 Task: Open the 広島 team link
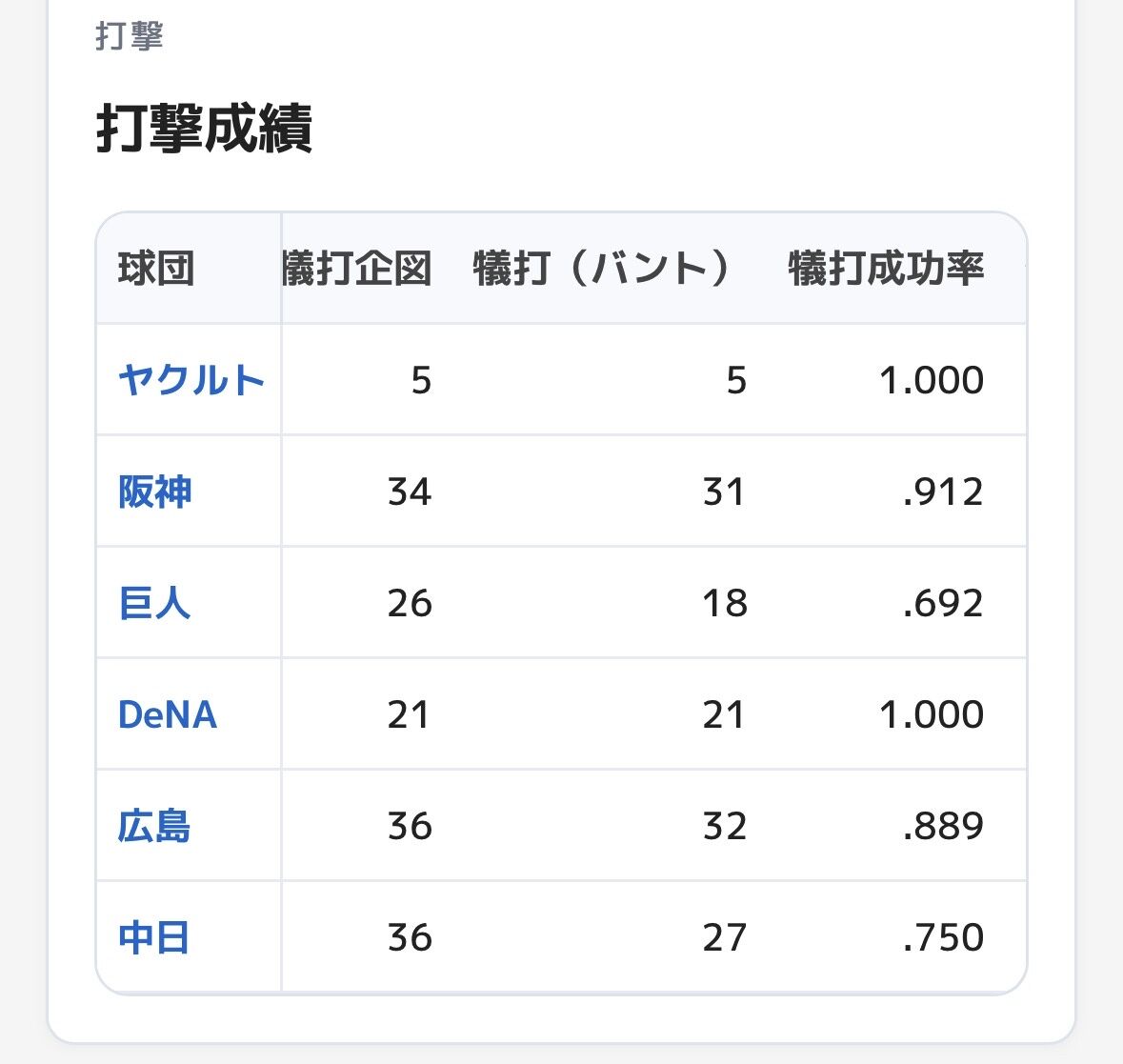tap(154, 826)
